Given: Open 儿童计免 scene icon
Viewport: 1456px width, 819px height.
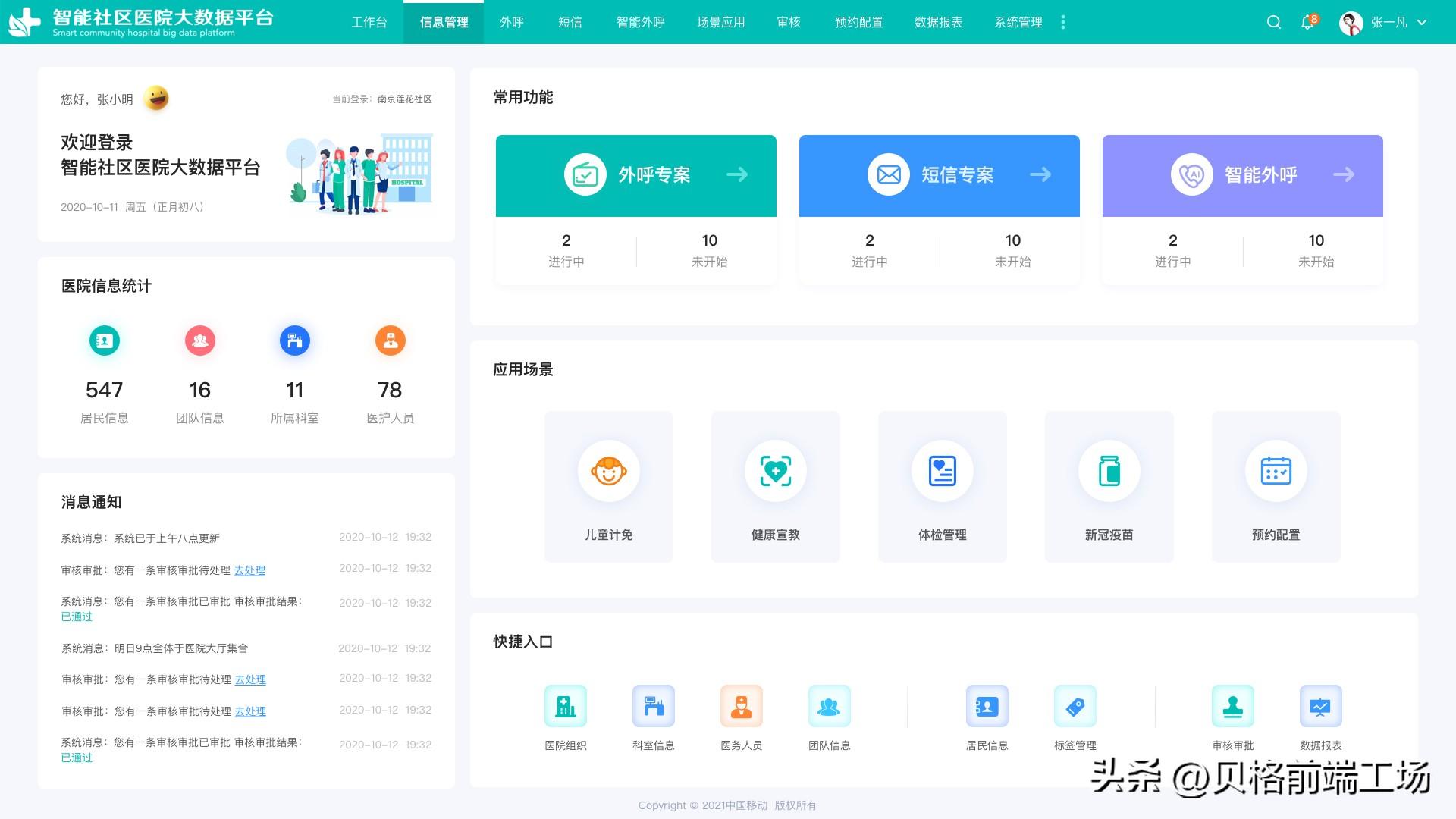Looking at the screenshot, I should point(608,471).
